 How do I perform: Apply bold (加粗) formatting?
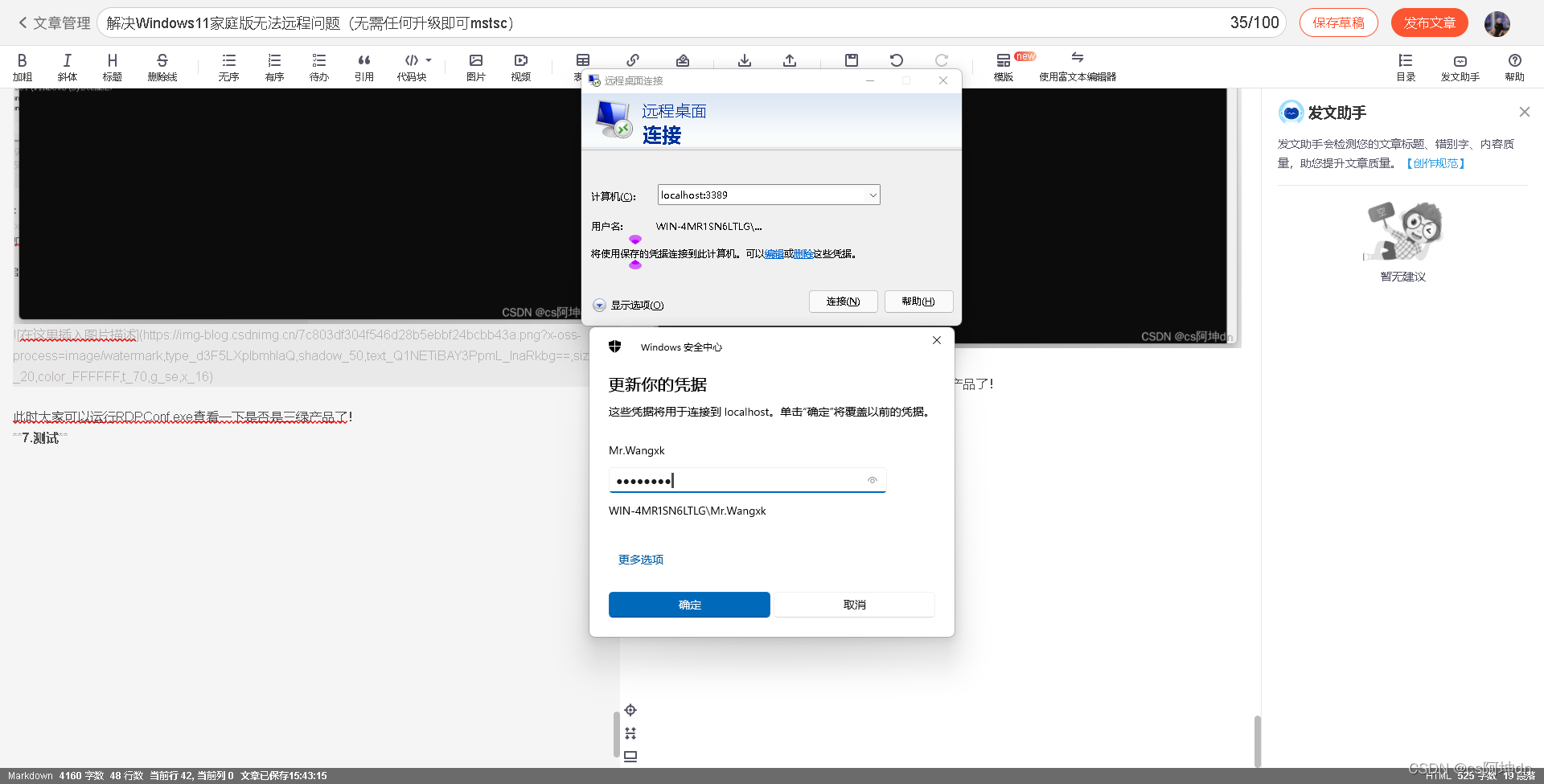point(23,67)
